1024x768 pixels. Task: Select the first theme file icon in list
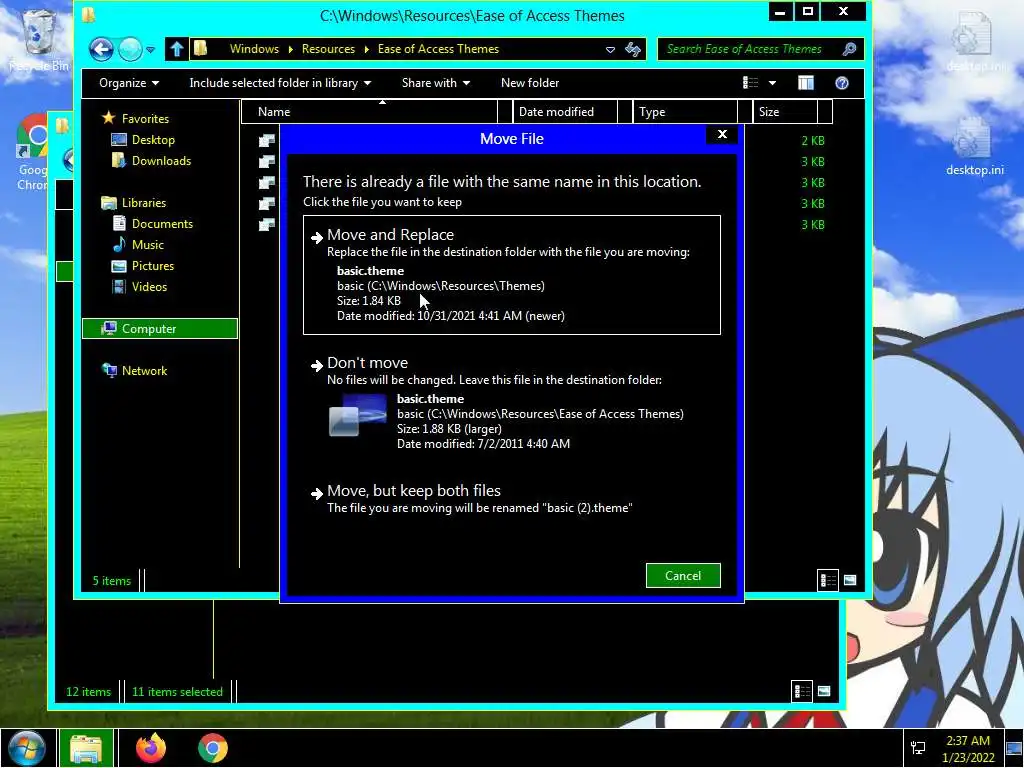point(266,140)
